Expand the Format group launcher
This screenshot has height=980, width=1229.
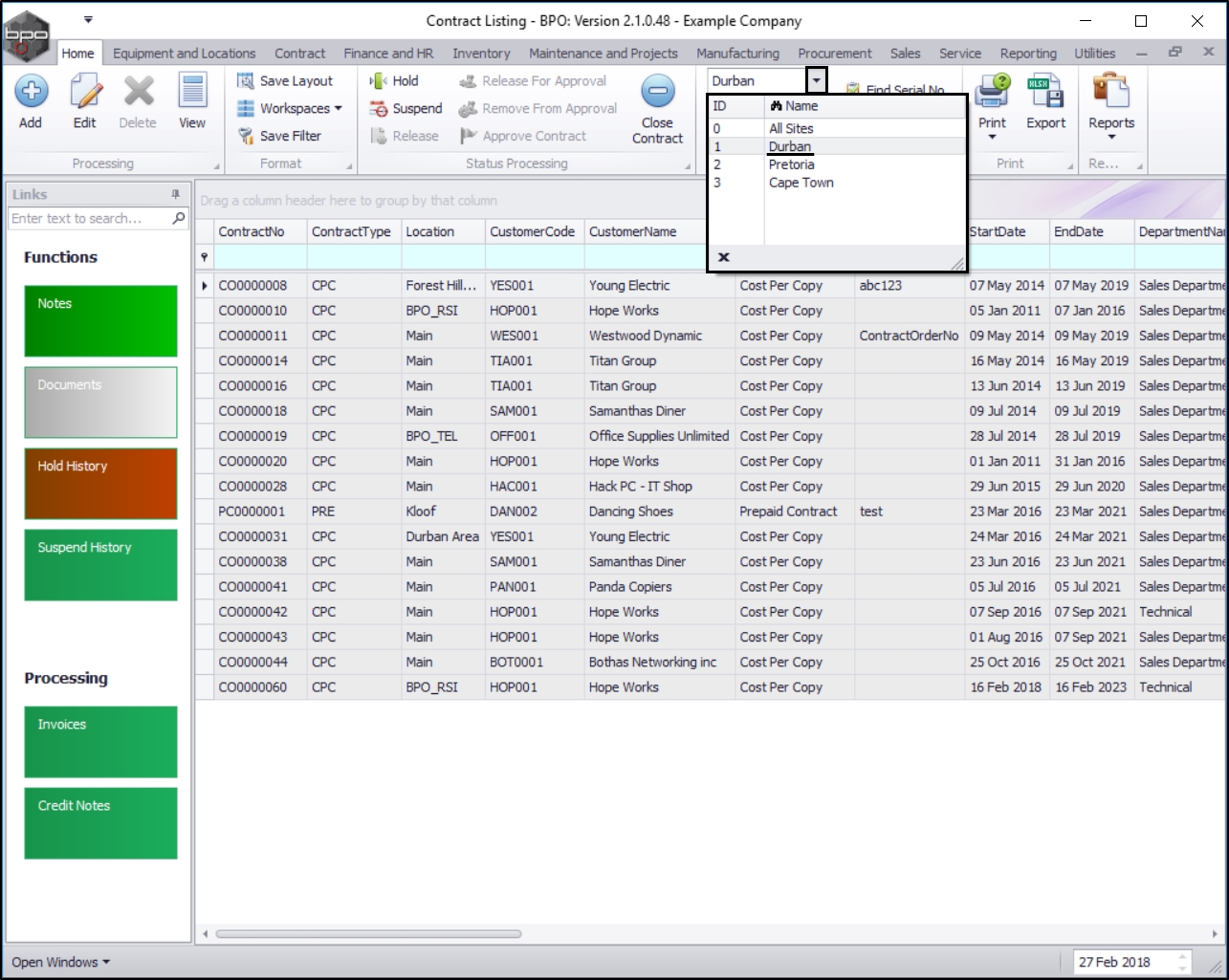tap(349, 167)
